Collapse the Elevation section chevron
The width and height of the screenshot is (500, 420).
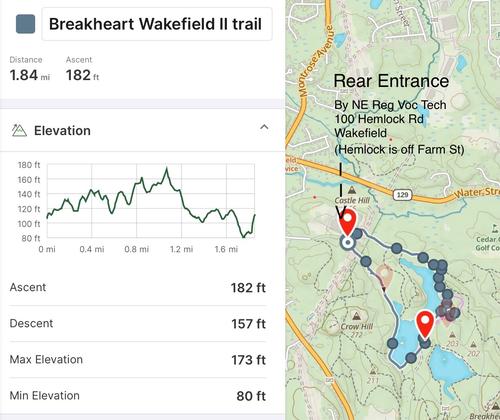264,127
